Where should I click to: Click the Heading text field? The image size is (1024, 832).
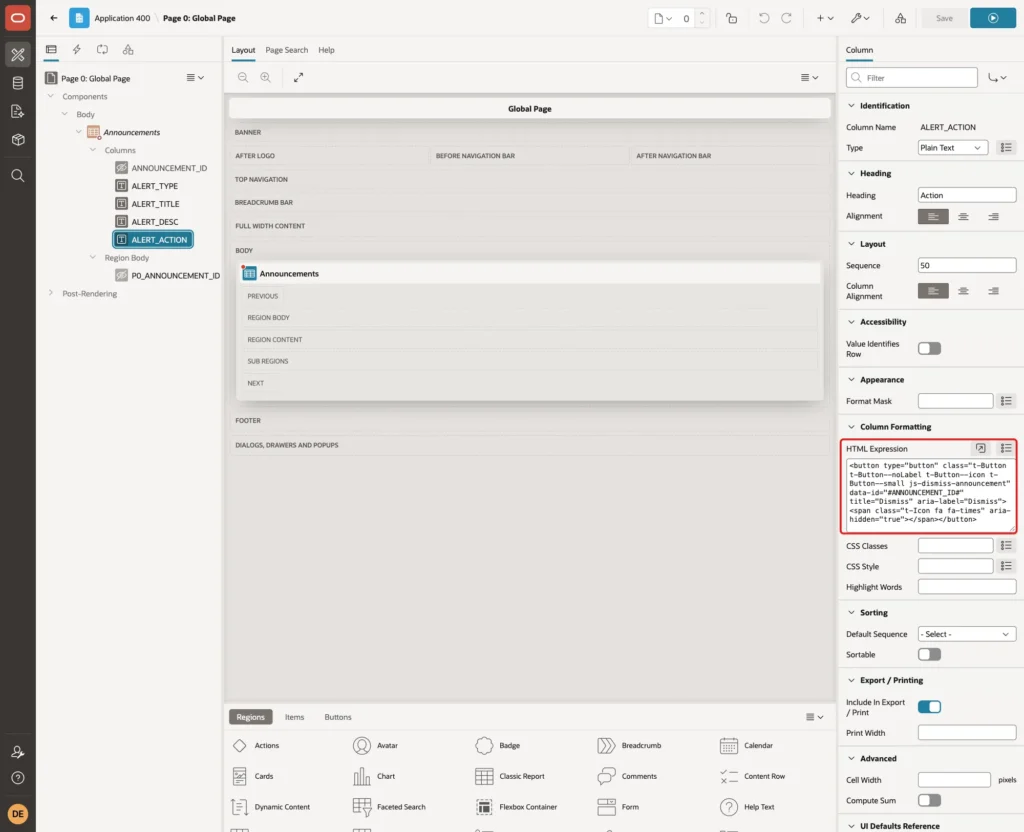[x=967, y=195]
